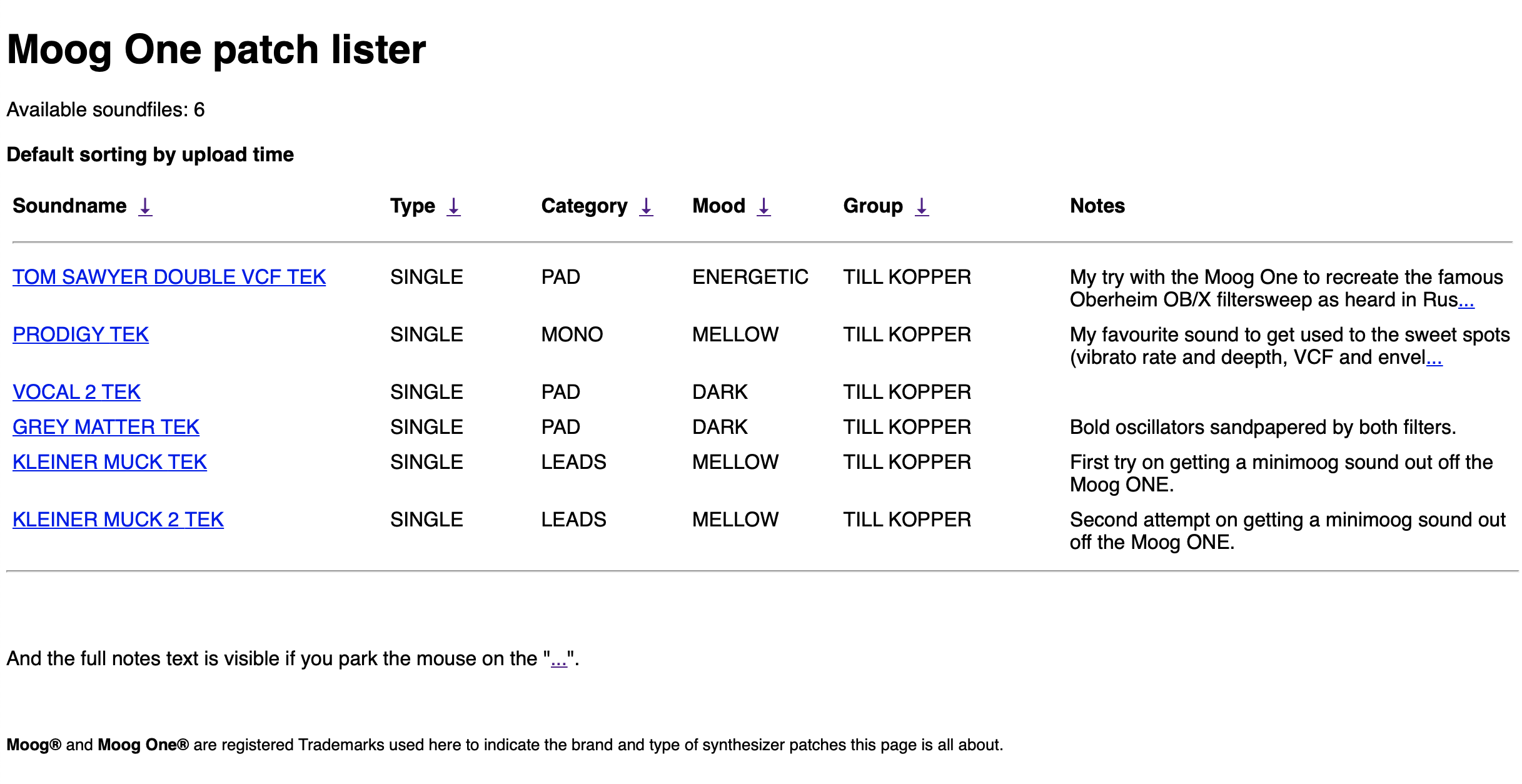Viewport: 1522px width, 784px height.
Task: Click the MONO category cell
Action: (572, 334)
